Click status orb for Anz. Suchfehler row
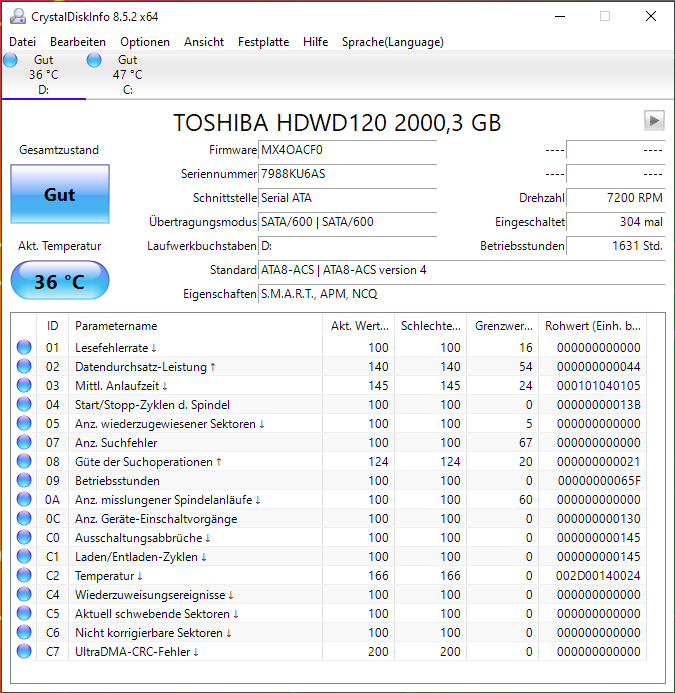 coord(24,442)
